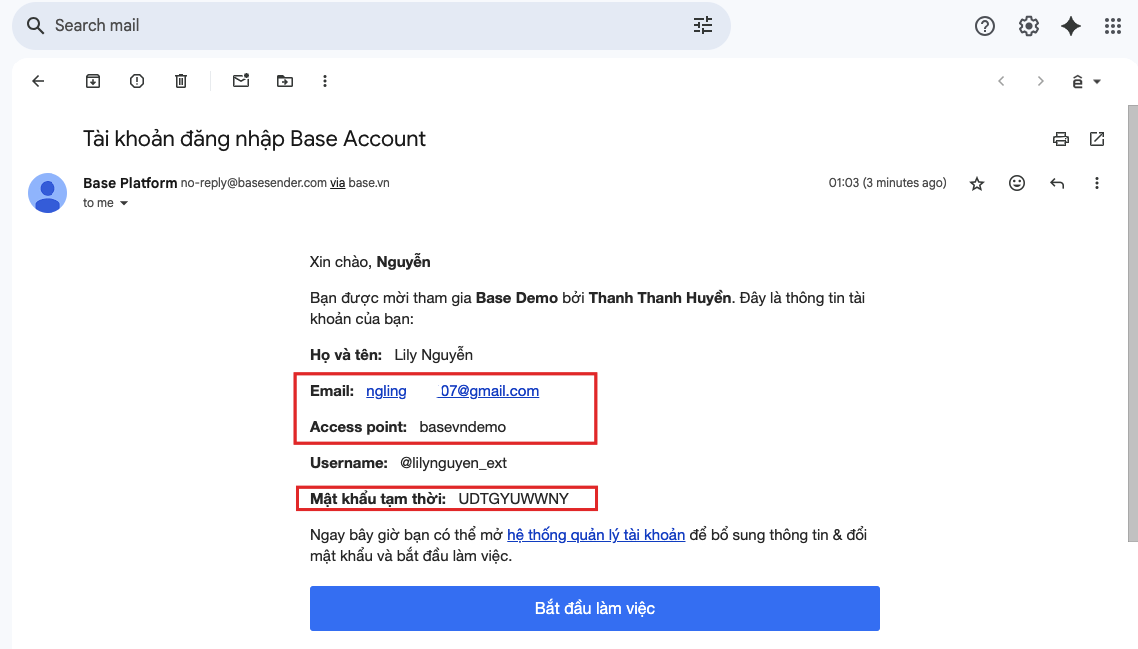This screenshot has height=649, width=1138.
Task: Click 'Bắt đầu làm việc' button
Action: (594, 608)
